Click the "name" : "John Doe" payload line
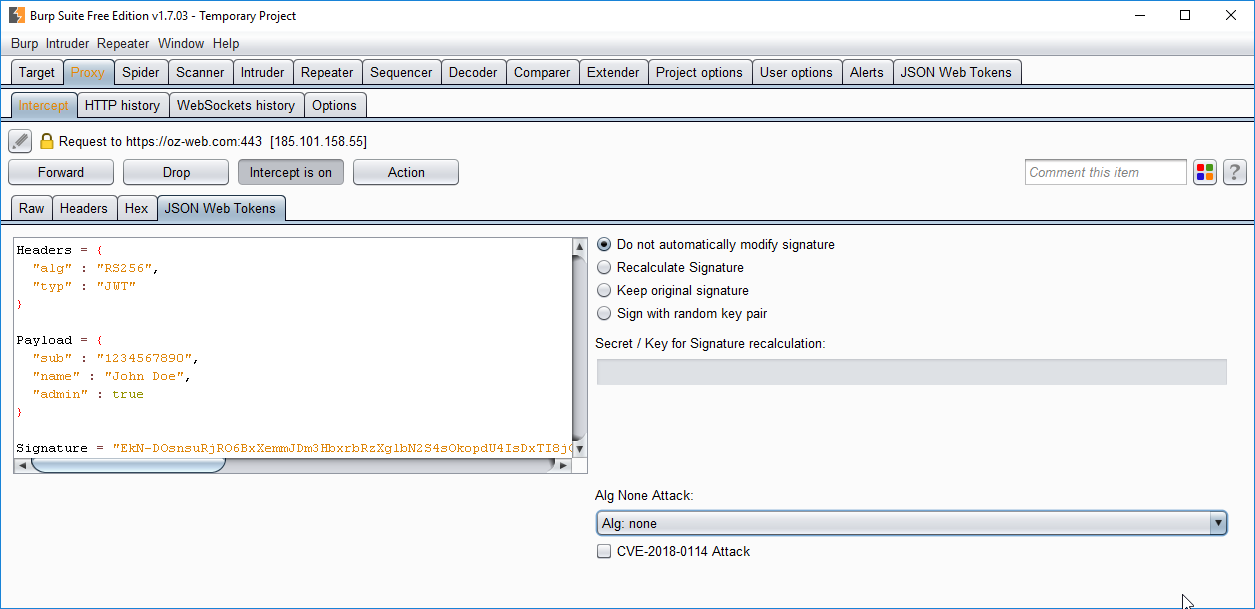 tap(111, 376)
